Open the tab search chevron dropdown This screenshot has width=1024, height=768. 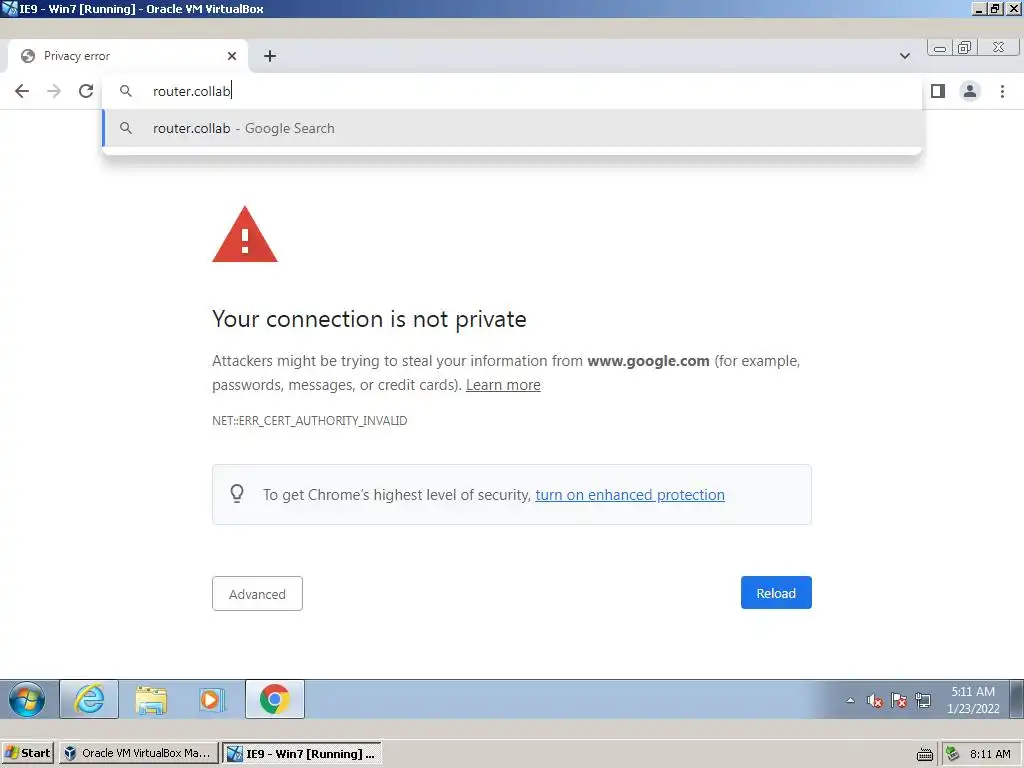coord(904,56)
